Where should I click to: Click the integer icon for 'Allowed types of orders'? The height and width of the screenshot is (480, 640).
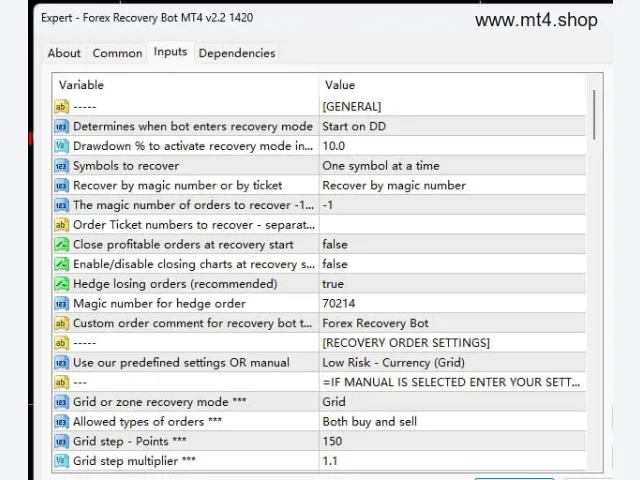(61, 422)
